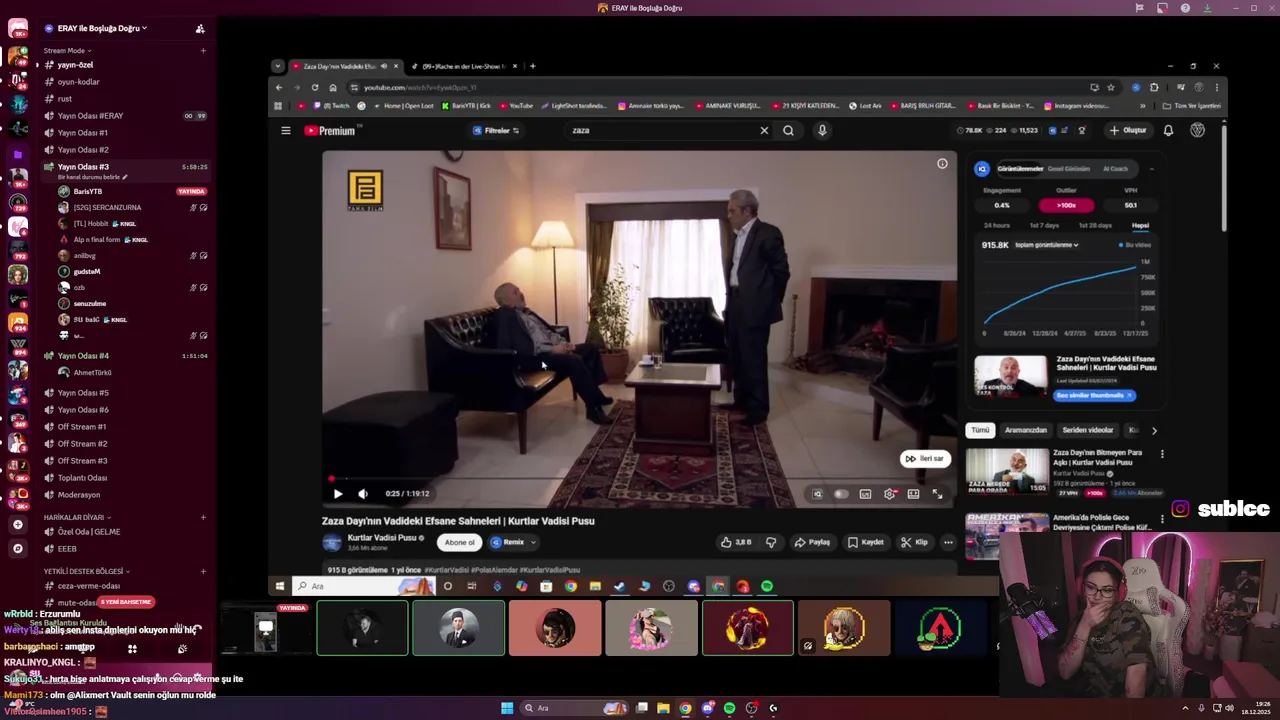Screen dimensions: 1280x720
Task: Open the Twitch bookmark
Action: (332, 106)
